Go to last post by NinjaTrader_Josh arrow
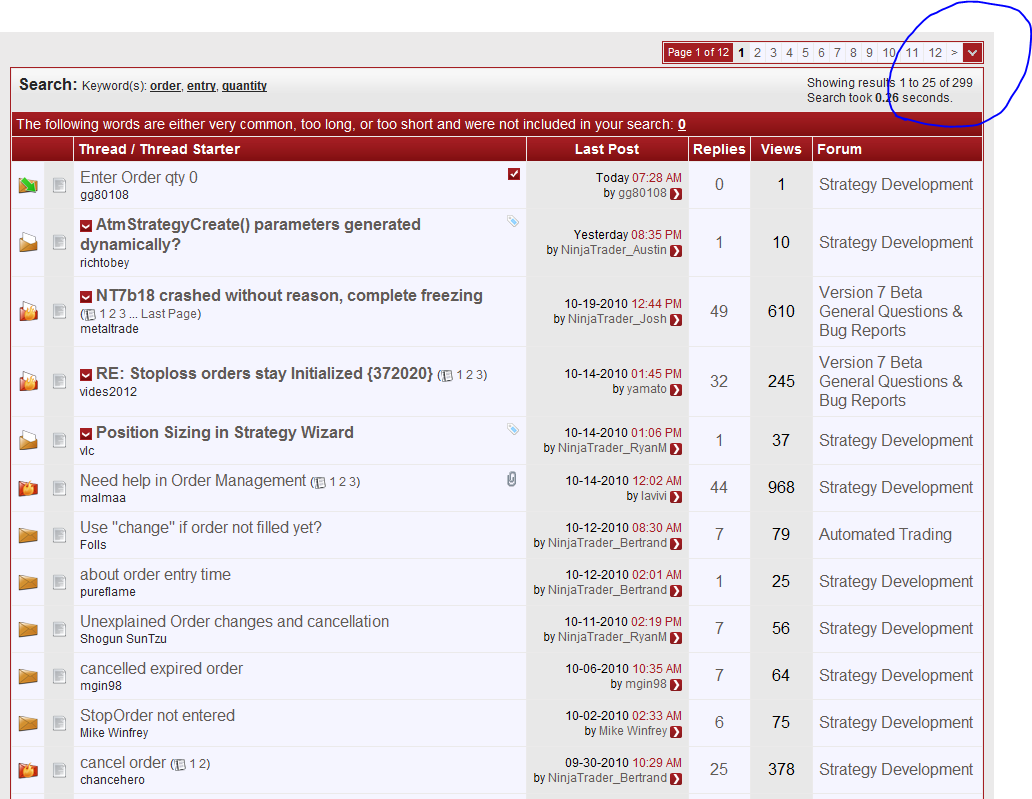The height and width of the screenshot is (799, 1032). pyautogui.click(x=676, y=320)
